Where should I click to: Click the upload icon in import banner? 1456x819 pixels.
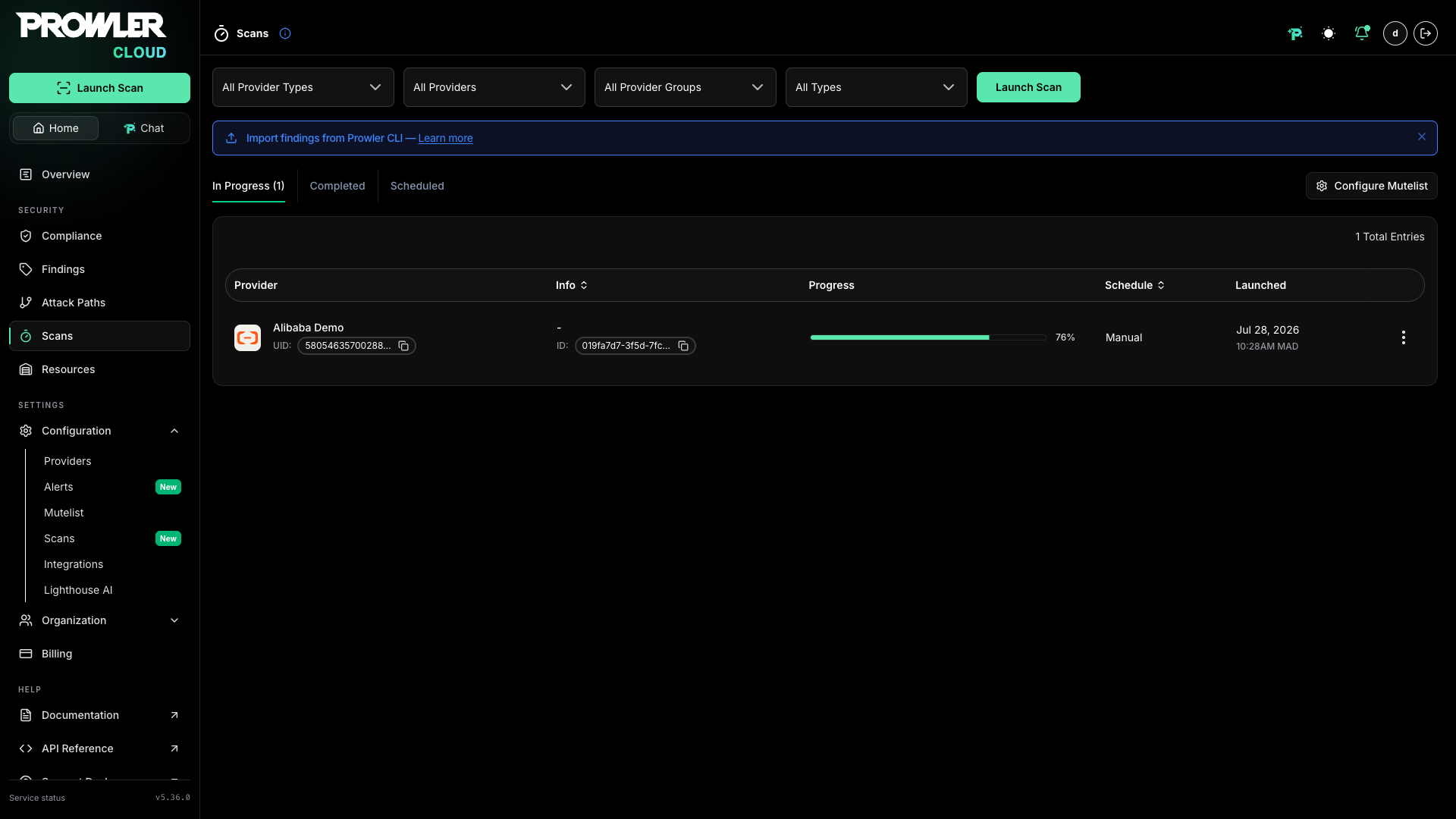click(231, 138)
